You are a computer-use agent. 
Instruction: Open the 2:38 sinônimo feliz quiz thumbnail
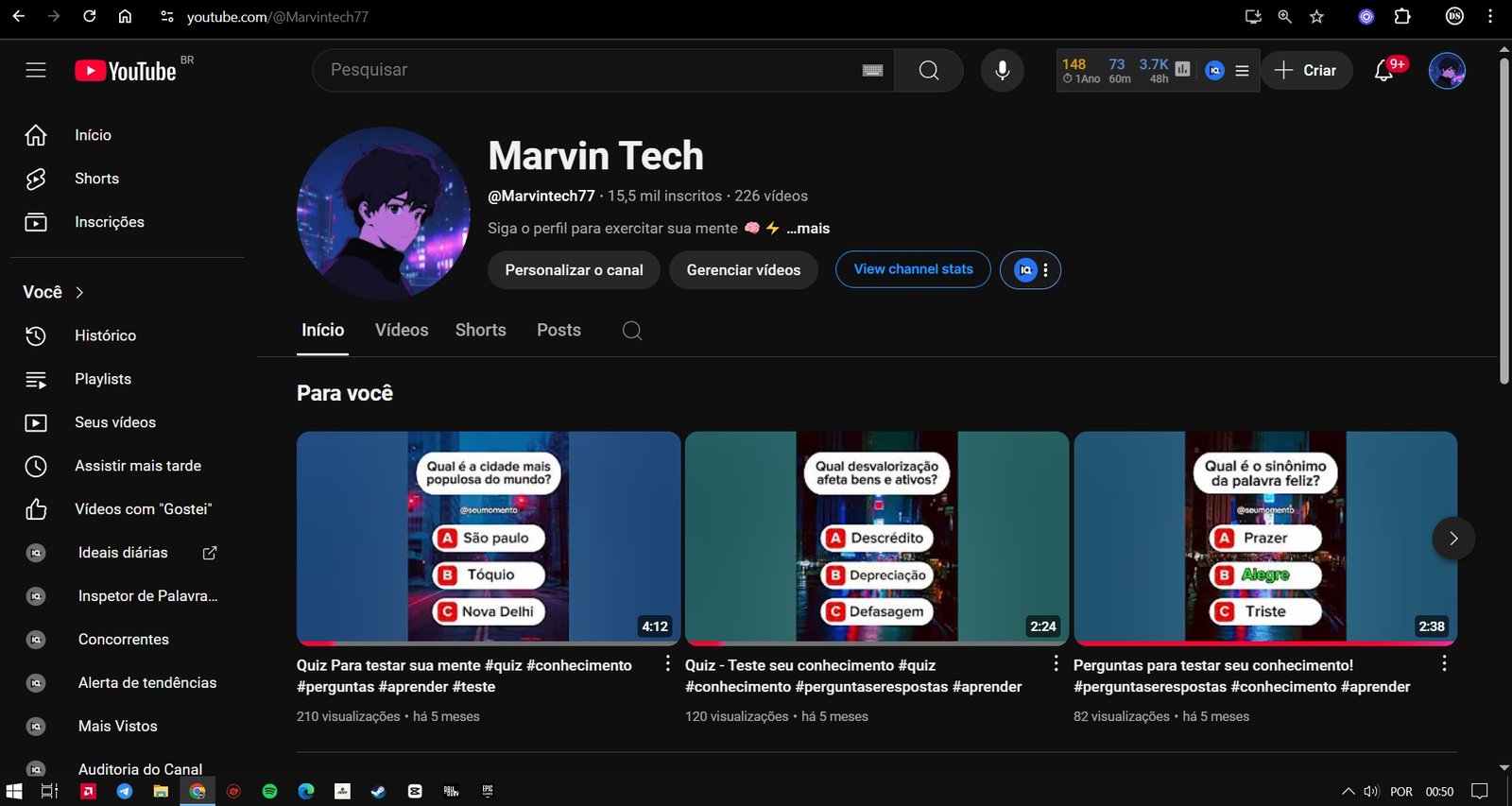1265,538
